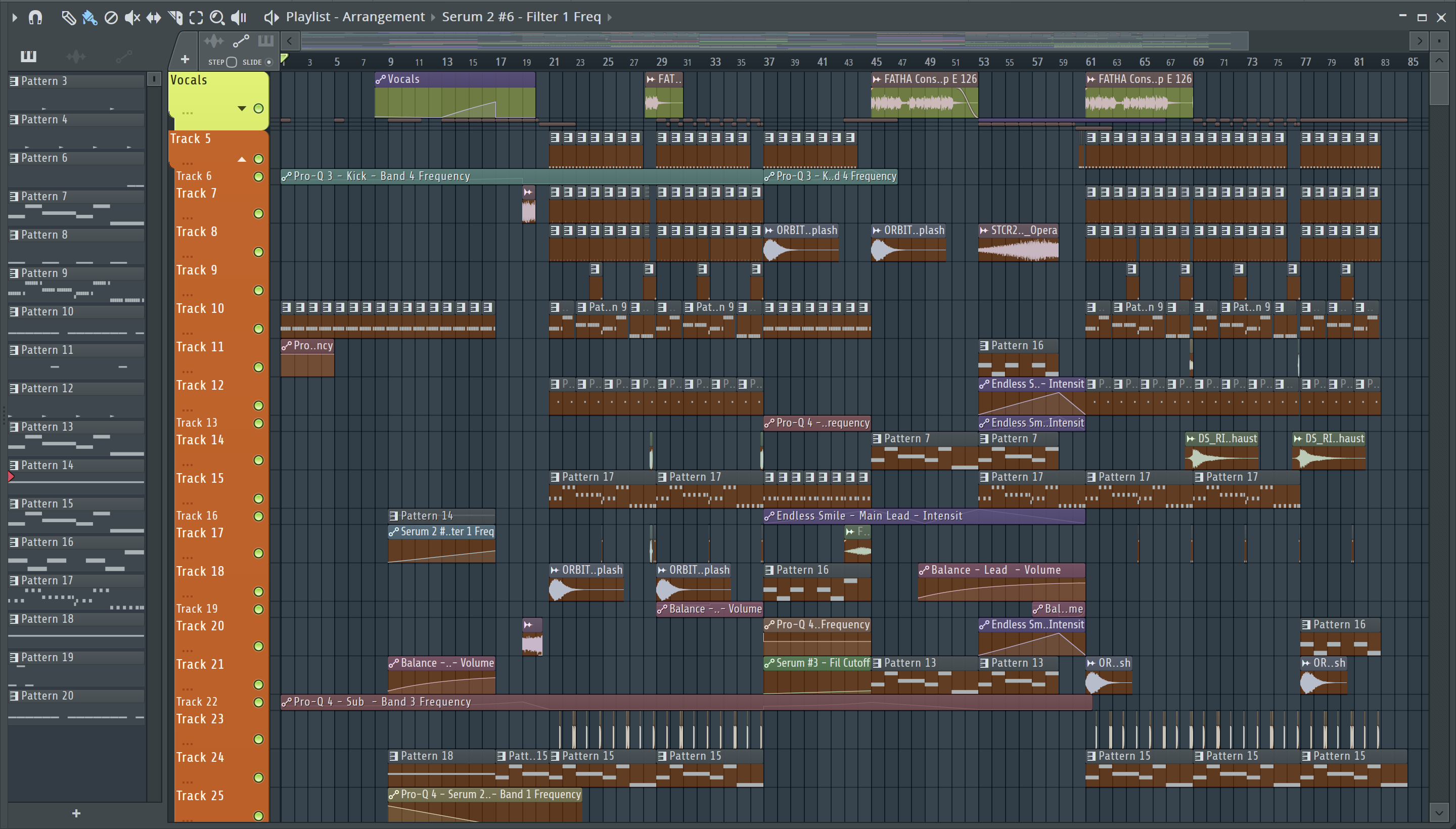Mute Track 10
Image resolution: width=1456 pixels, height=829 pixels.
coord(258,329)
